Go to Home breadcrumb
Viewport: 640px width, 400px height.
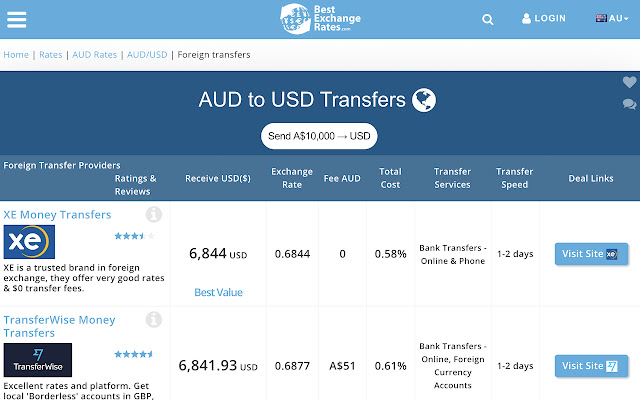(16, 55)
